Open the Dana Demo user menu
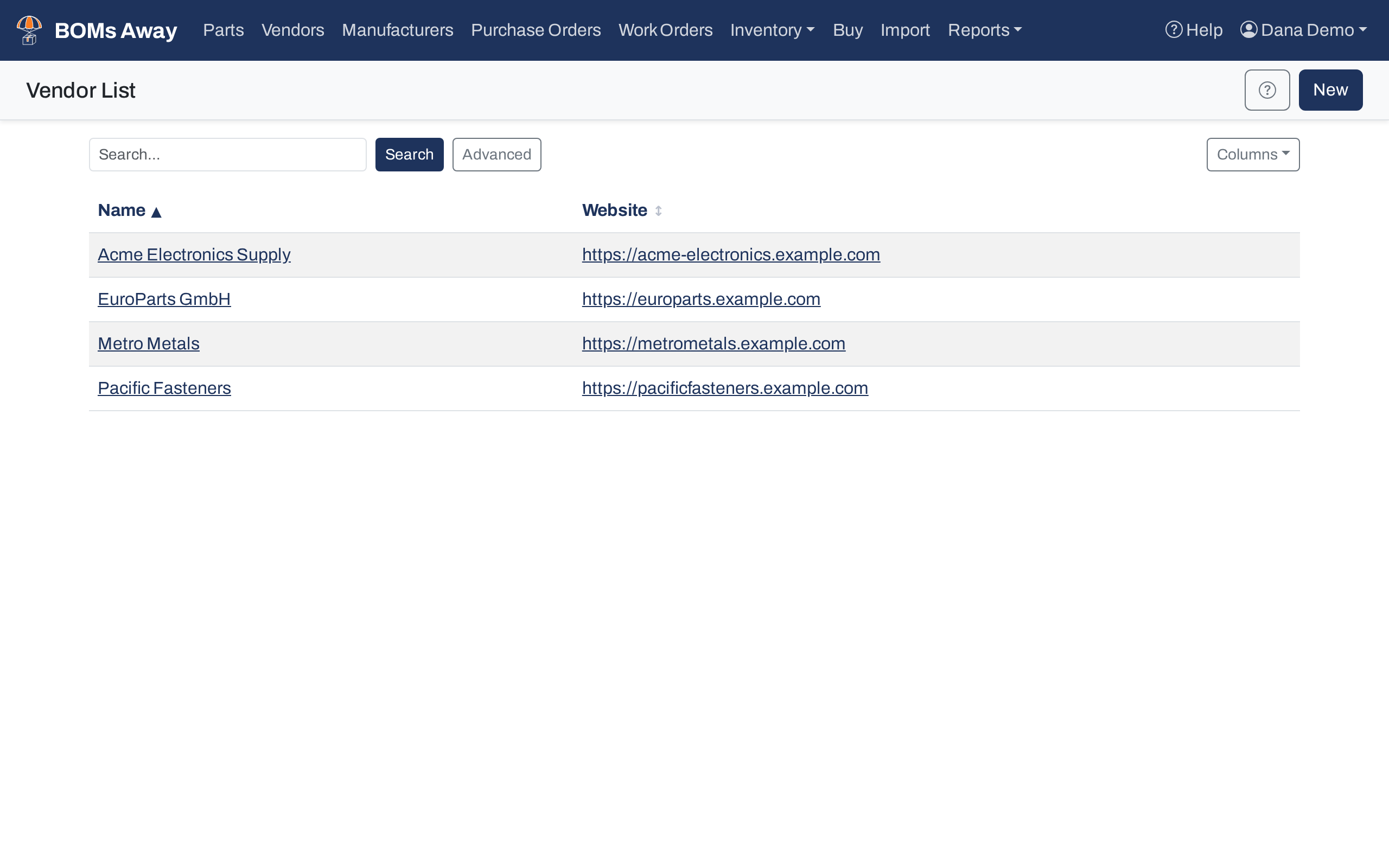 (1303, 30)
